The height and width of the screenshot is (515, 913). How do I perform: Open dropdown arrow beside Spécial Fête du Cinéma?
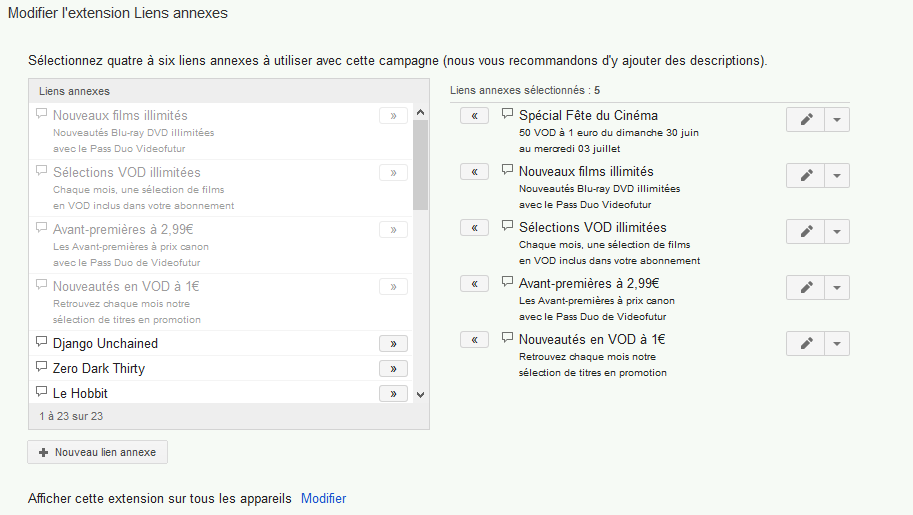[x=837, y=119]
